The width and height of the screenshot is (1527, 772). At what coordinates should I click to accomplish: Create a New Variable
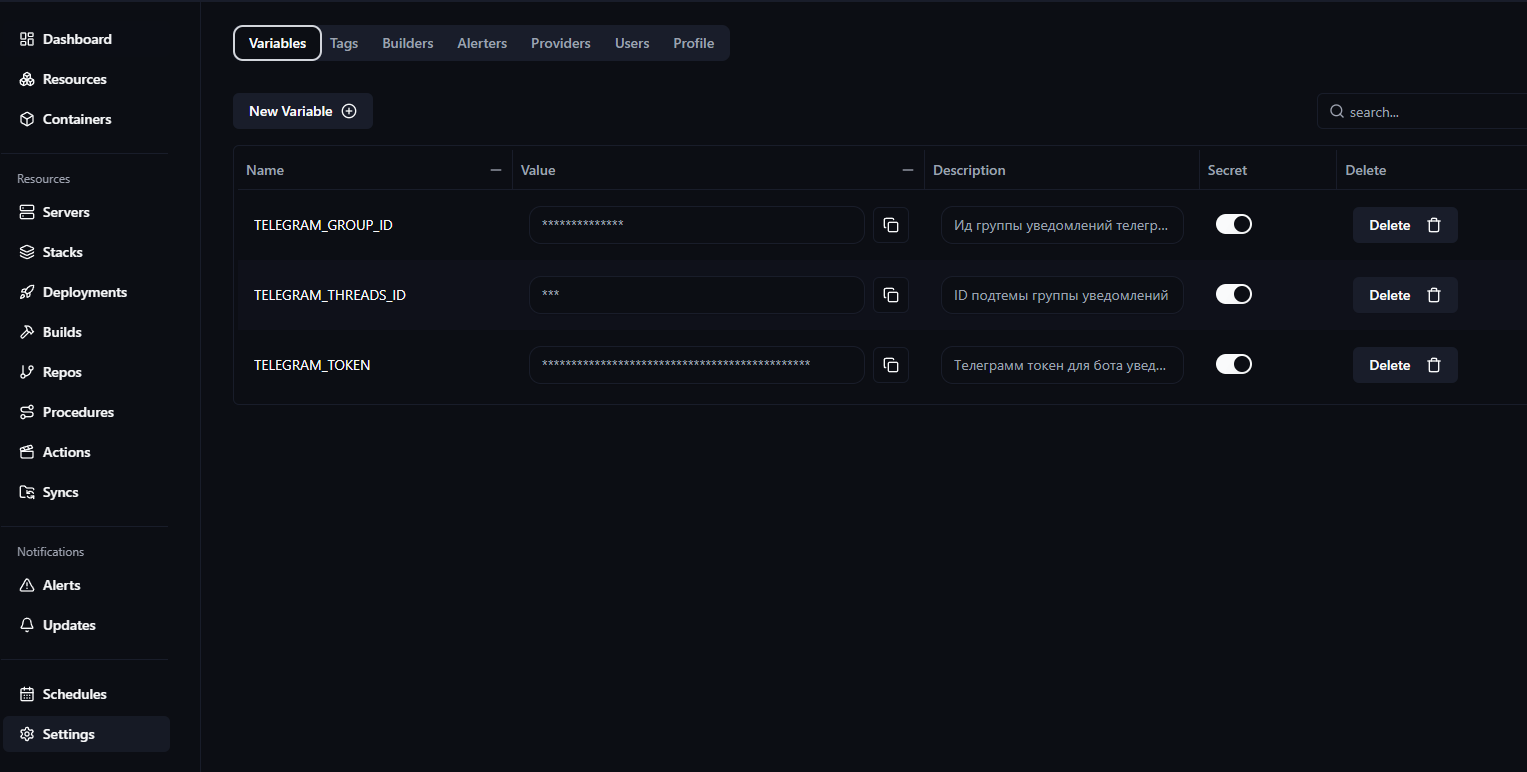point(302,111)
